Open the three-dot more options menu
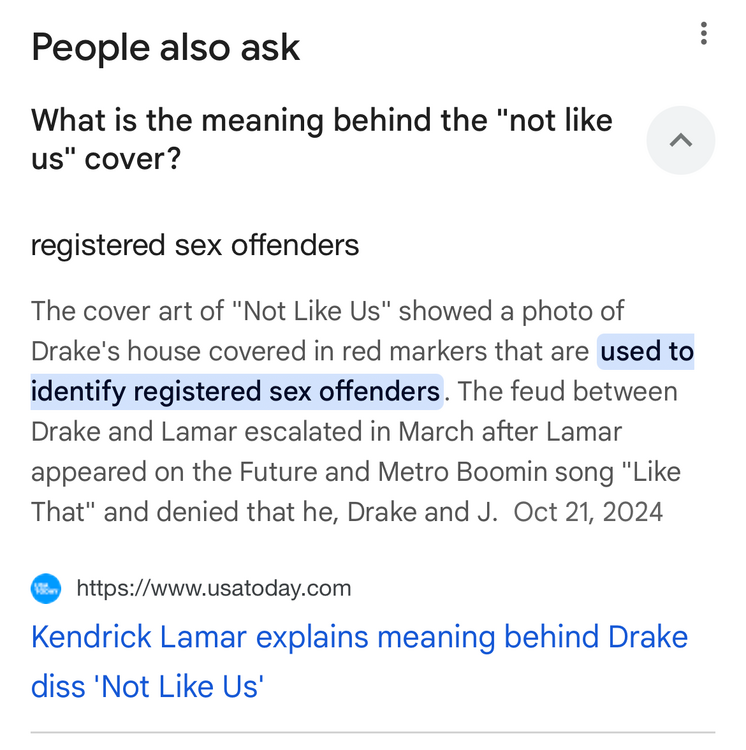This screenshot has width=746, height=750. [704, 34]
